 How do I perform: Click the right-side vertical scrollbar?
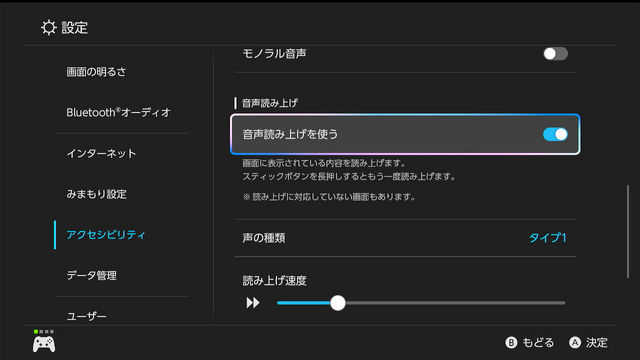pyautogui.click(x=628, y=232)
